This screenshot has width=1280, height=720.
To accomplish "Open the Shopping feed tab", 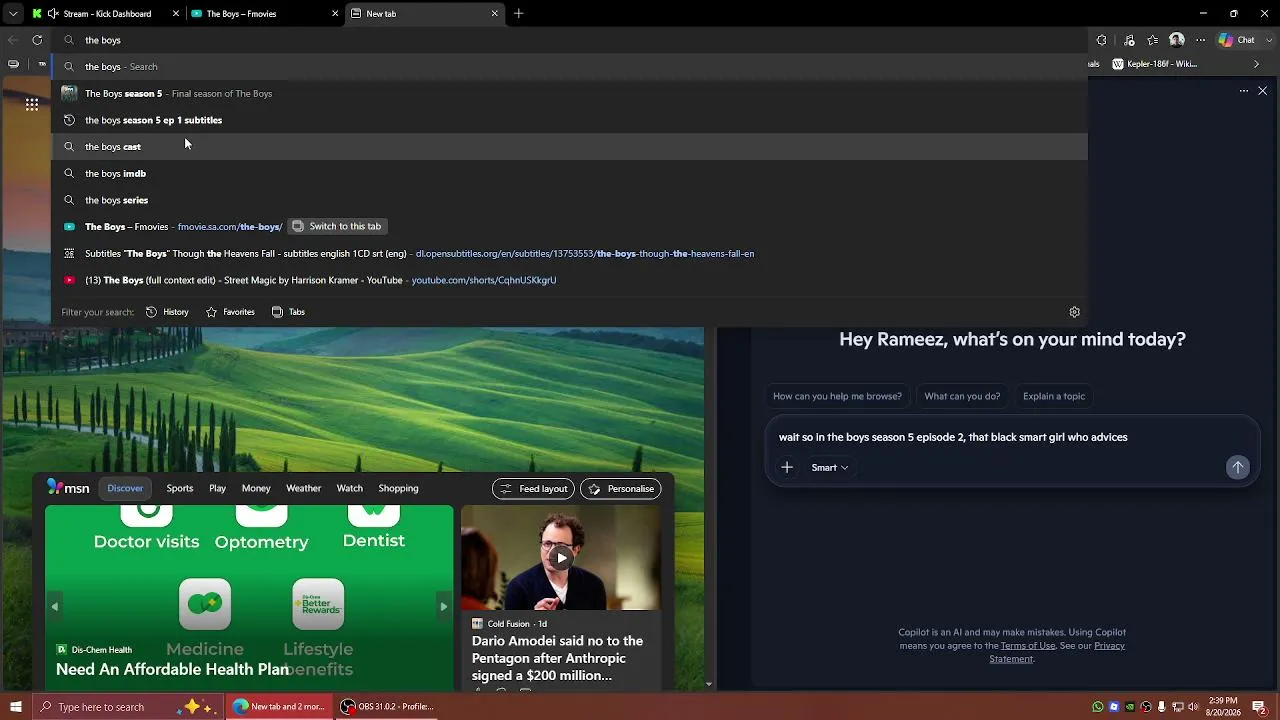I will click(x=398, y=488).
